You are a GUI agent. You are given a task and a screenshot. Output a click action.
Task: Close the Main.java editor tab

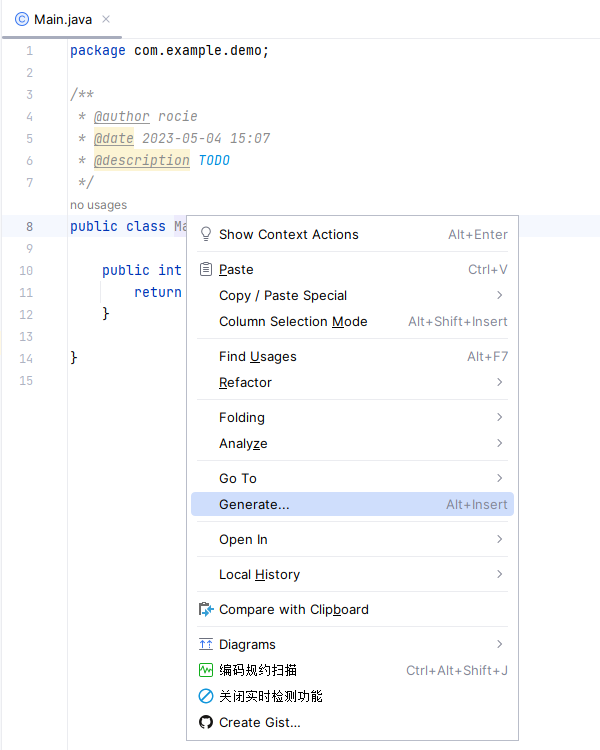pyautogui.click(x=107, y=19)
